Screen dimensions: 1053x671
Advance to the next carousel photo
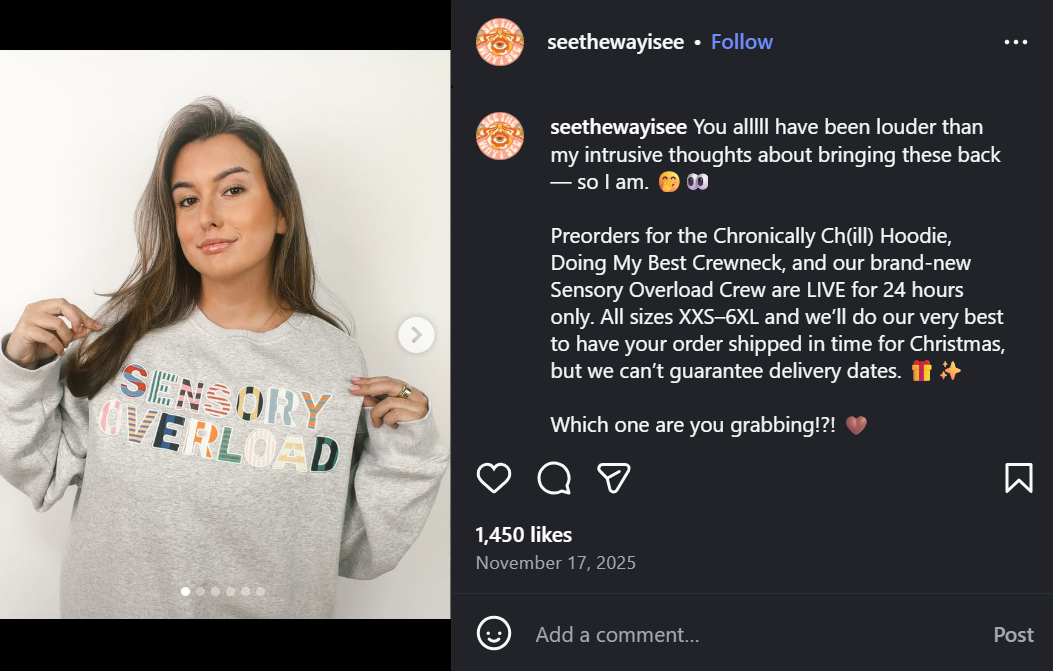tap(416, 334)
